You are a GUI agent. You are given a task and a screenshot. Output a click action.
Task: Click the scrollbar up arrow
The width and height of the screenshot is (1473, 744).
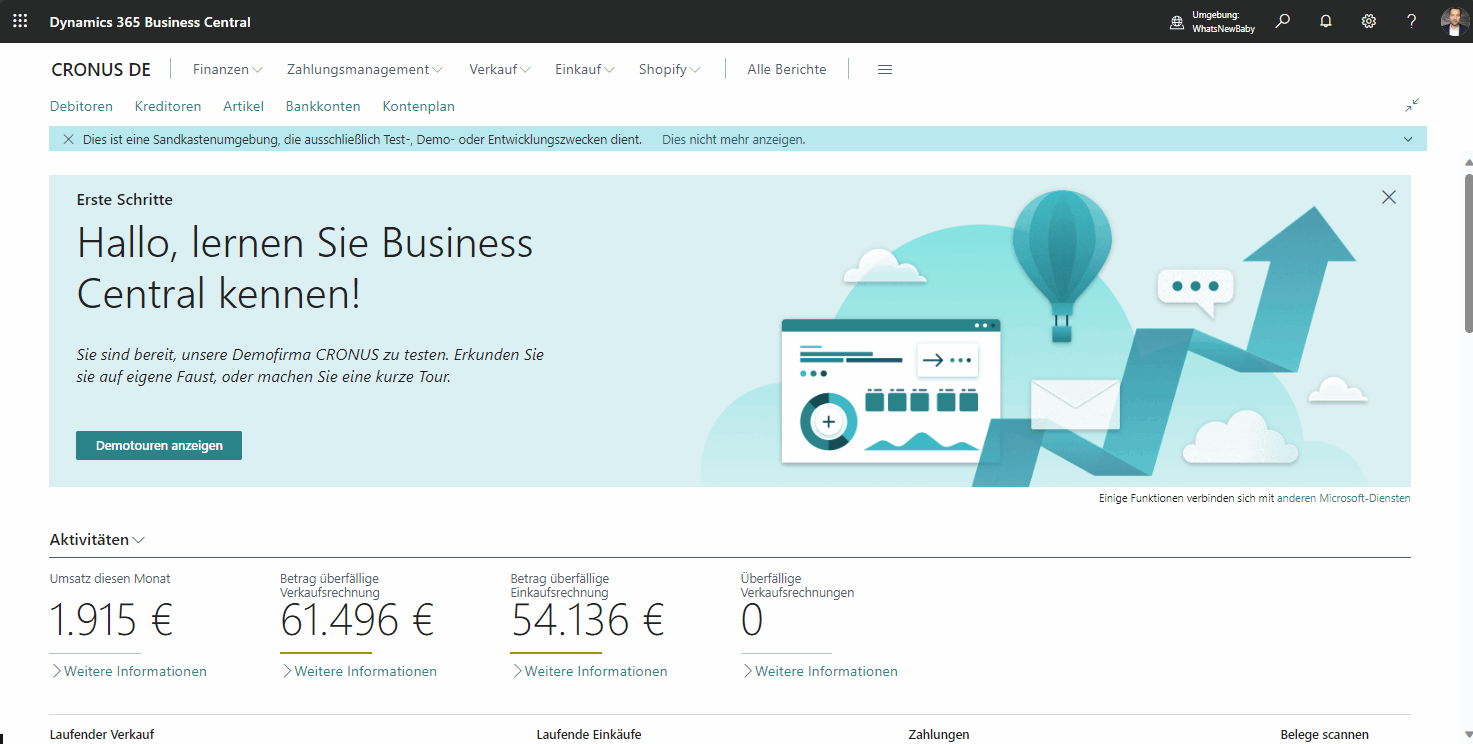1468,162
